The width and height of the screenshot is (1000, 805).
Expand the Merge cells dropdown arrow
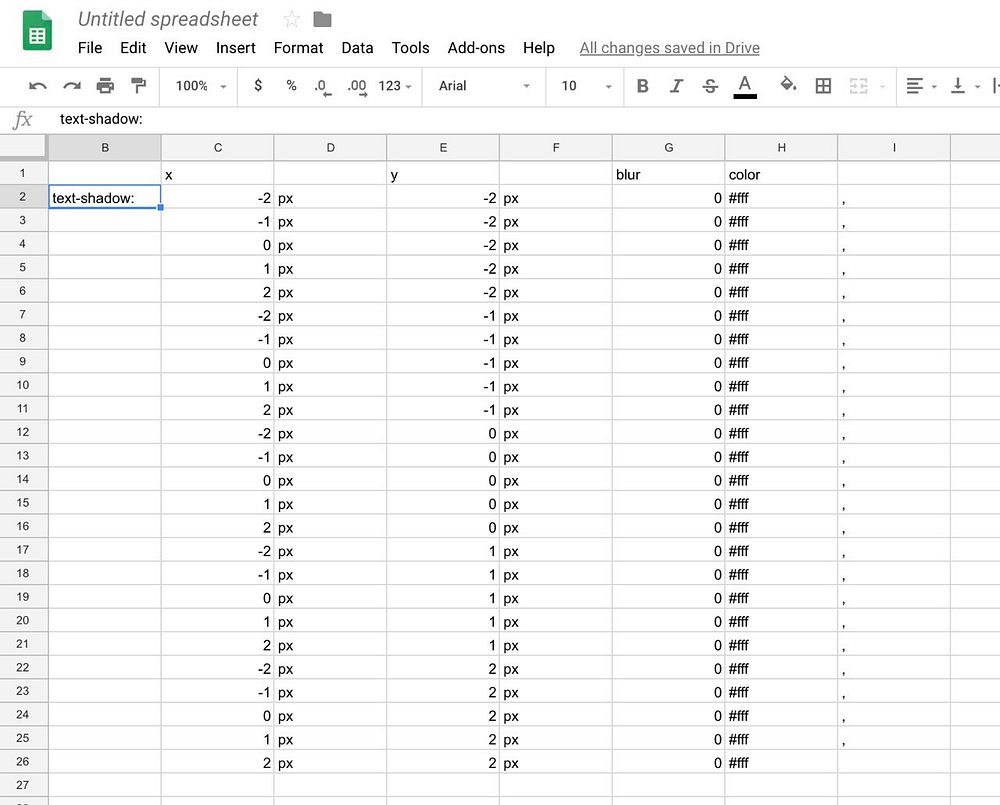click(883, 86)
